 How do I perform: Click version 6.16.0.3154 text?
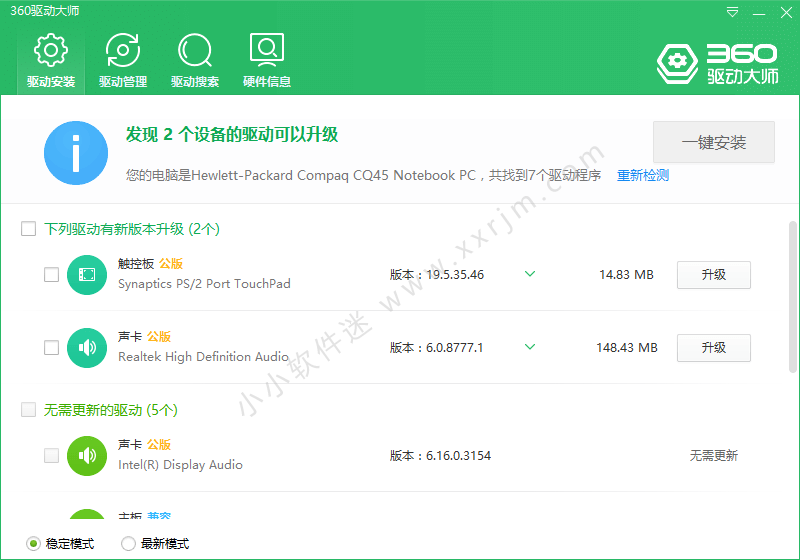click(440, 455)
